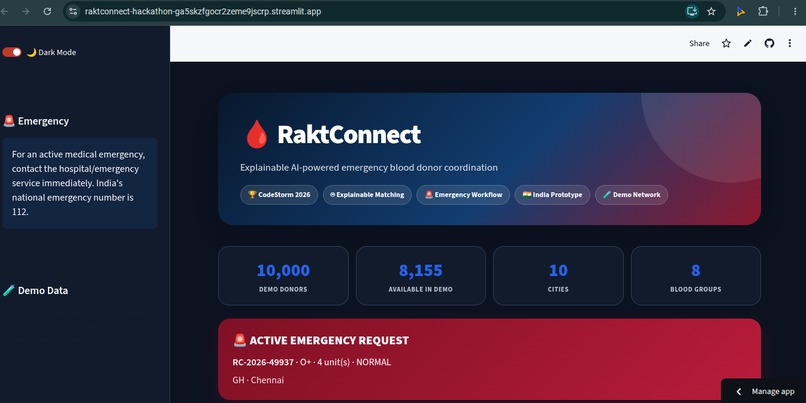The height and width of the screenshot is (403, 806).
Task: Click the GH · Chennai text
Action: (258, 380)
